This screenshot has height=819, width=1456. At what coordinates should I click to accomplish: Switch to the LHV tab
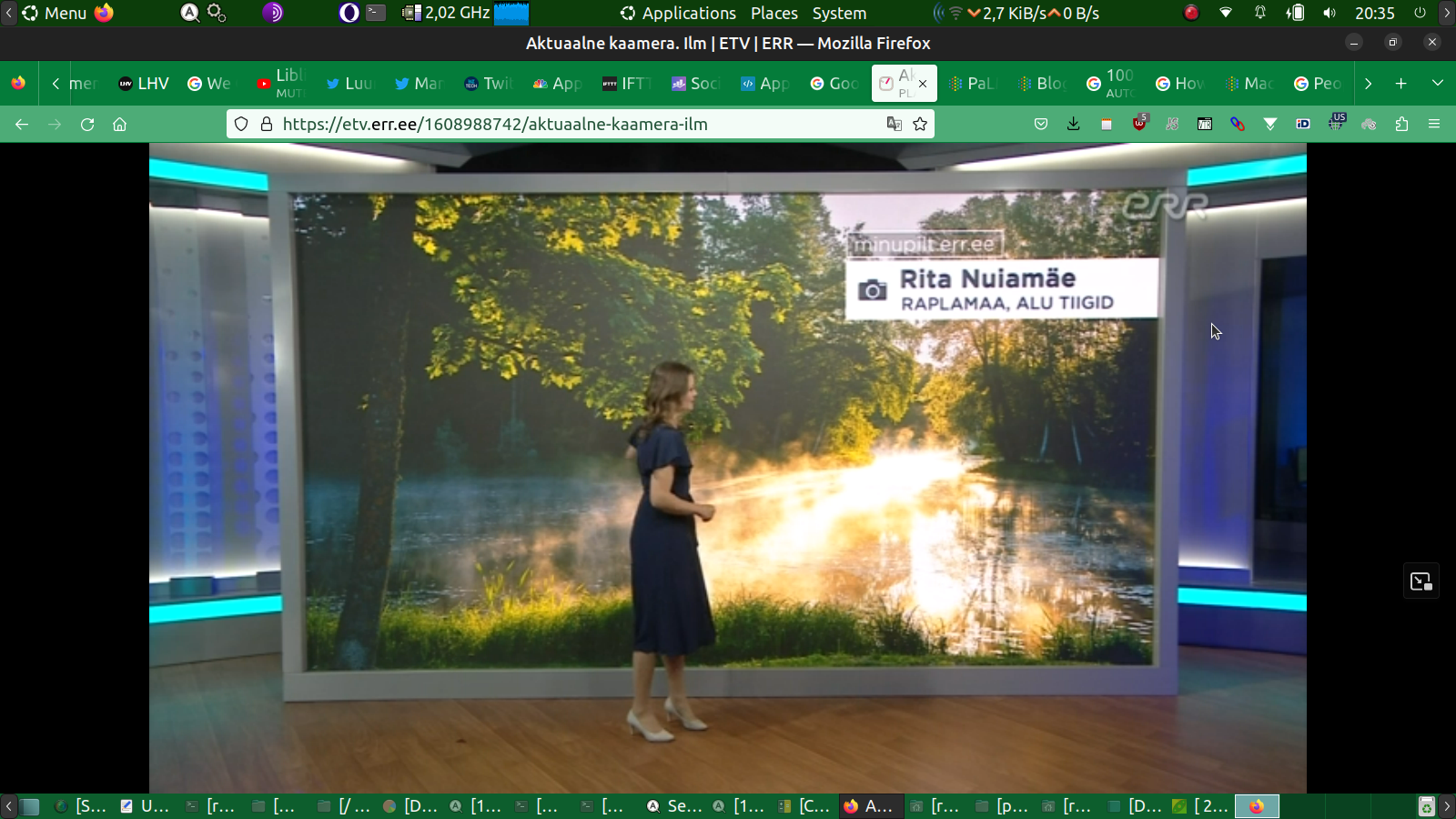(x=144, y=83)
